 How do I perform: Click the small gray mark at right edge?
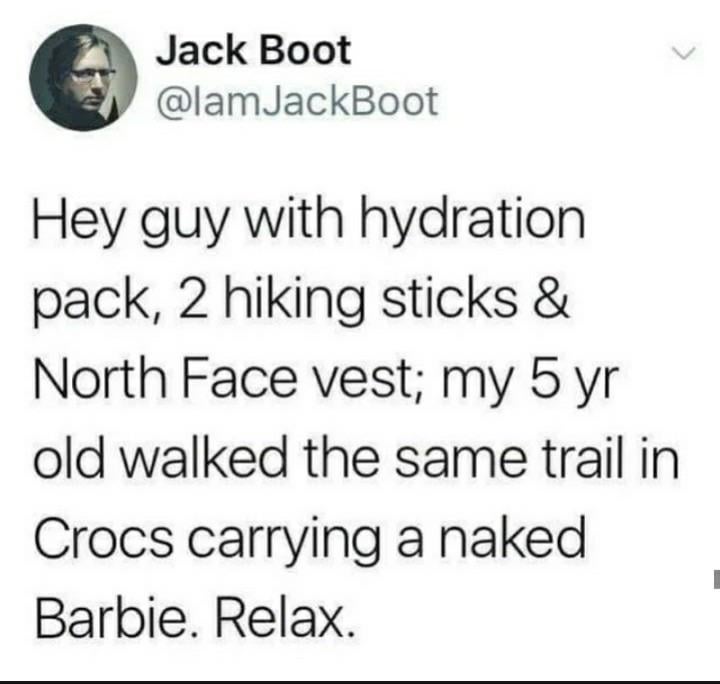pos(716,579)
